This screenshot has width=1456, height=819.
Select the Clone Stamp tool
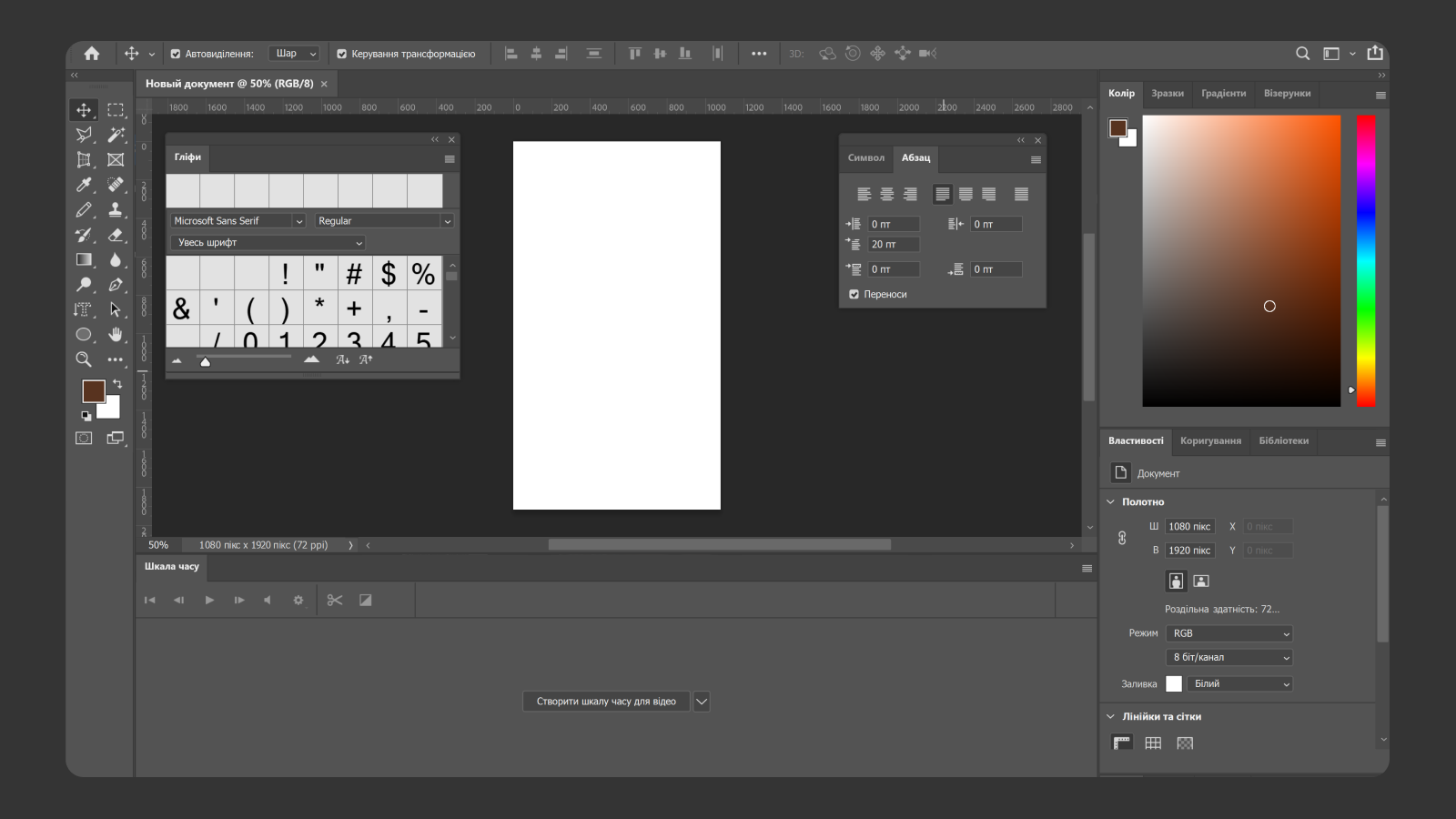click(x=116, y=209)
